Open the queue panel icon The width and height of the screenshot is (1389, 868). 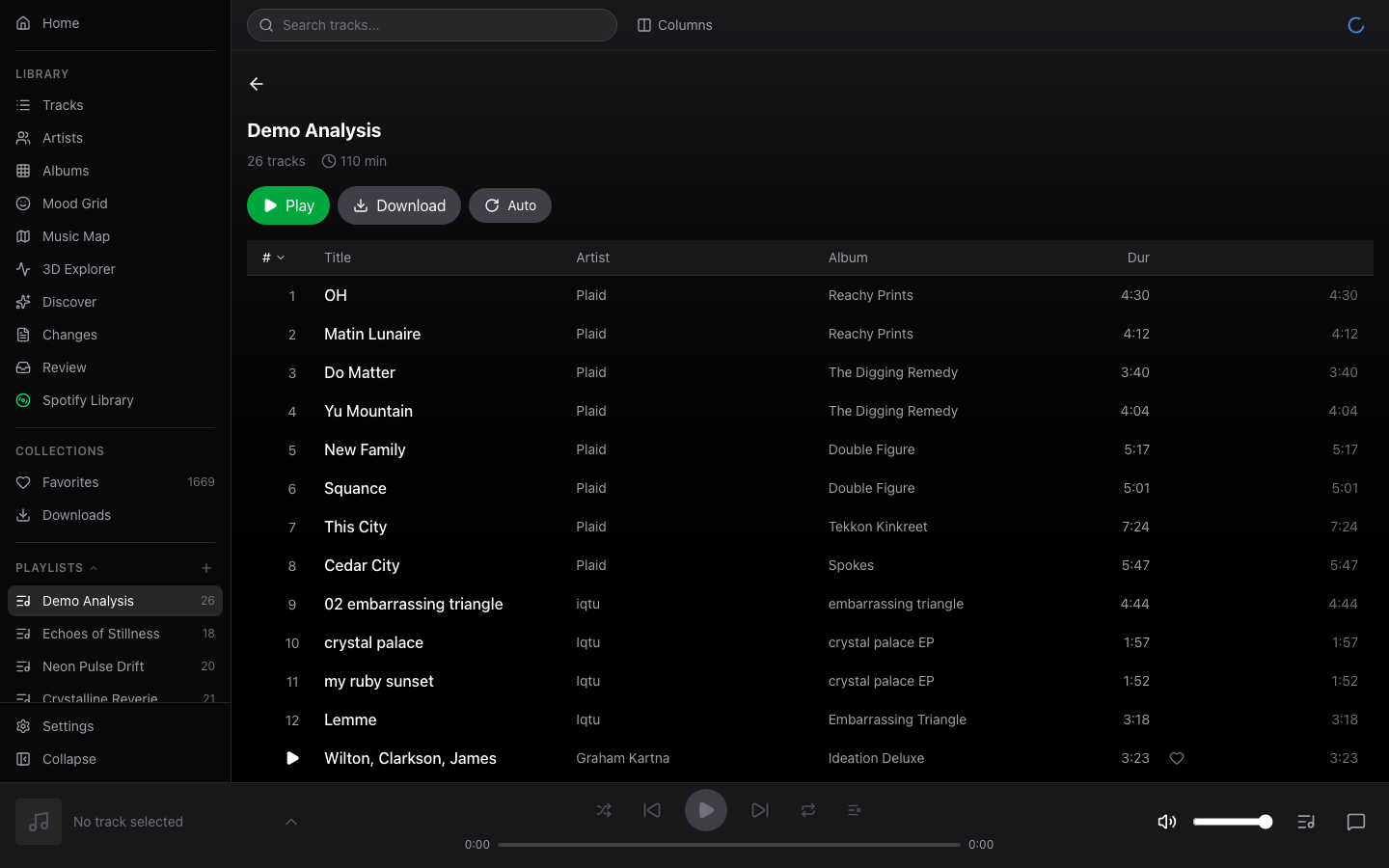(x=1306, y=822)
